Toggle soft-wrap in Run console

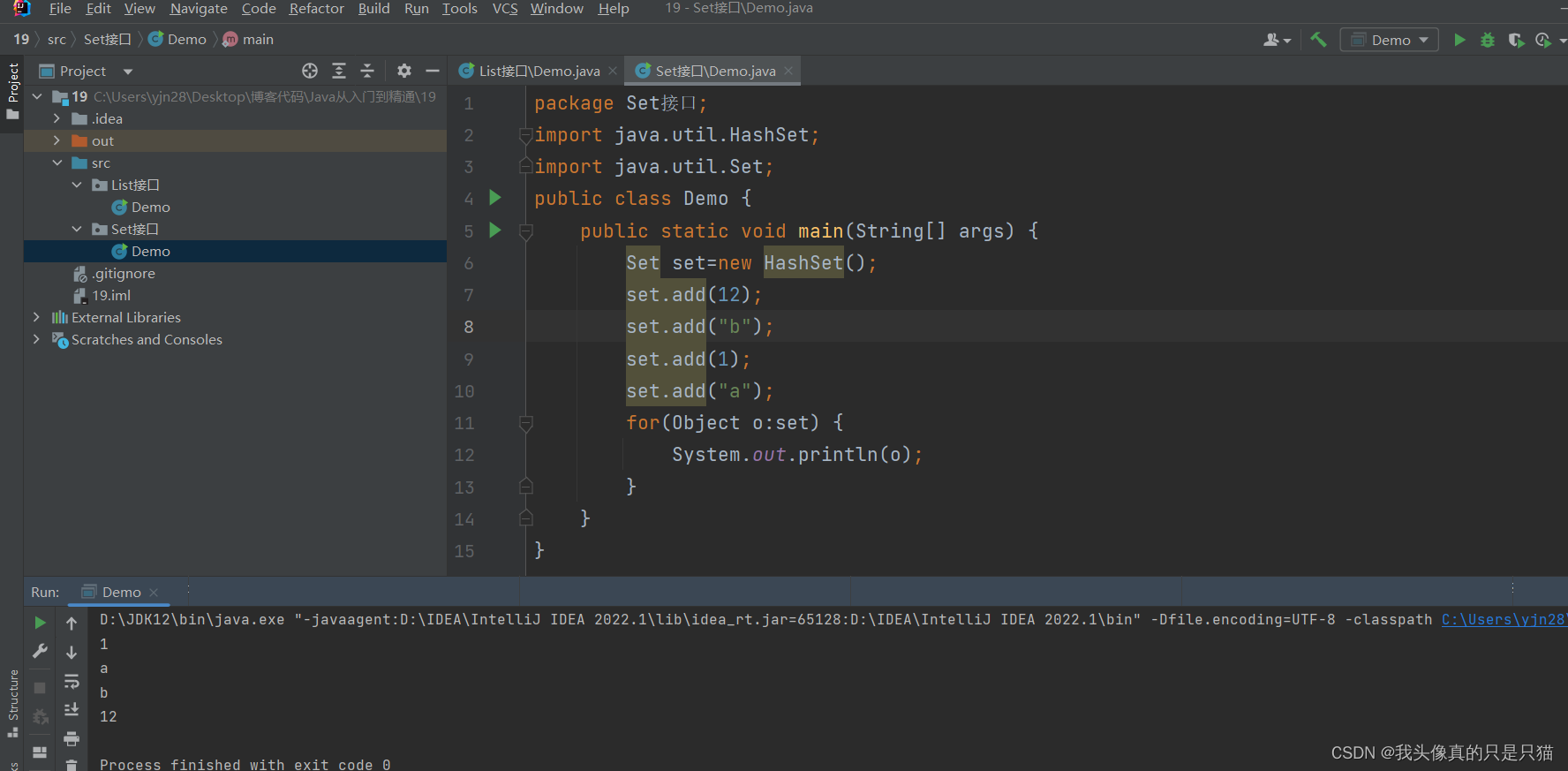pos(72,681)
